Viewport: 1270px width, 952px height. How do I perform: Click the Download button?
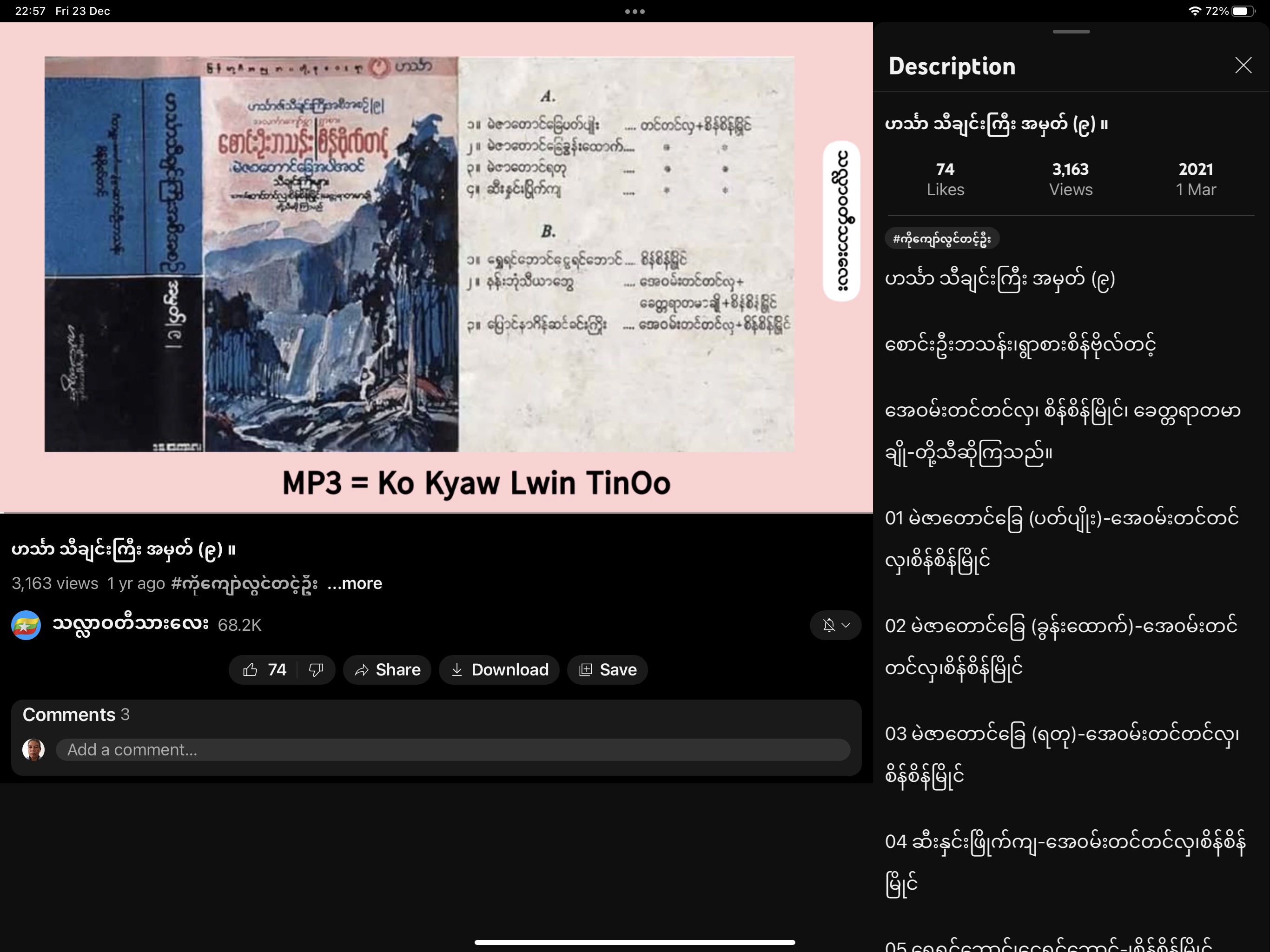point(499,669)
